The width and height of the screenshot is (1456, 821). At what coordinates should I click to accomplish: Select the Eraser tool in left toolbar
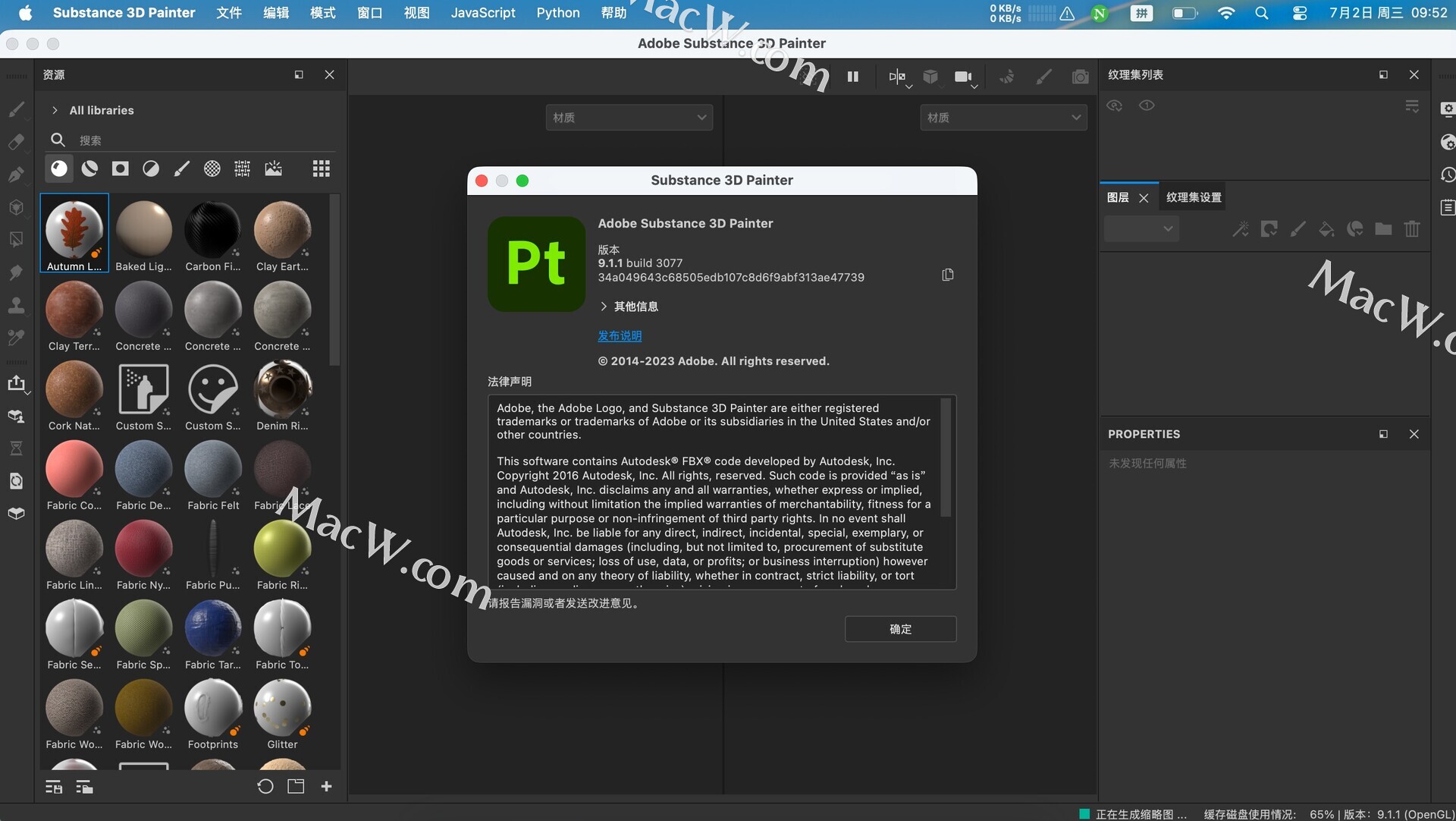(16, 142)
